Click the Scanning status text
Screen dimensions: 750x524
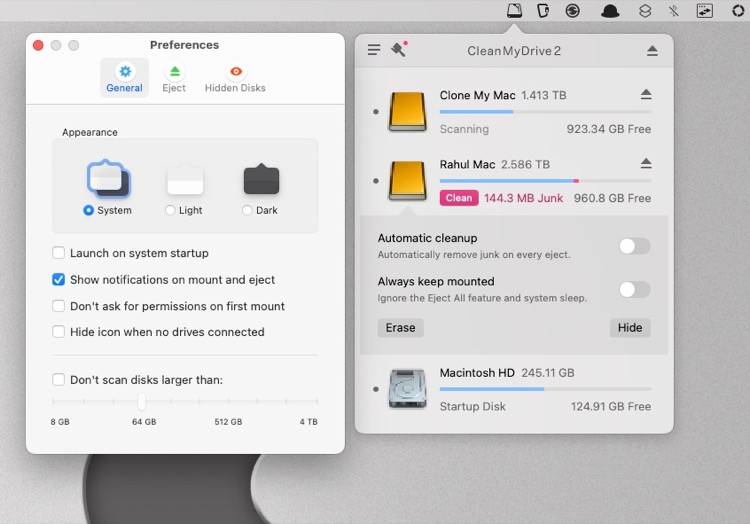[x=464, y=129]
